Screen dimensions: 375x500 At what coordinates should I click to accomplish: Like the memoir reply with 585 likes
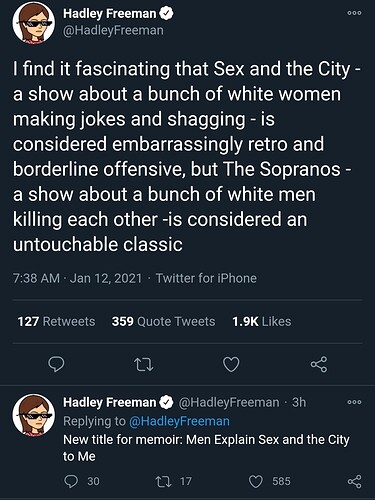tap(270, 481)
